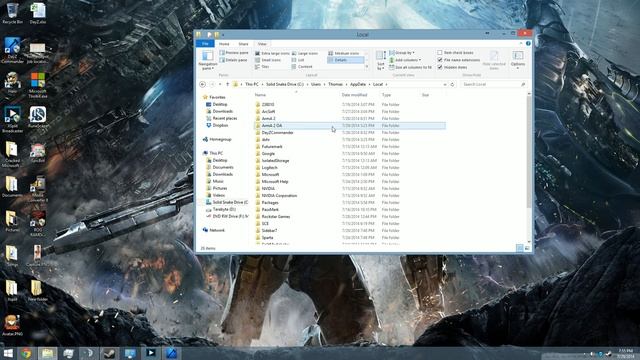Select Recent places in Favorites sidebar
This screenshot has width=640, height=360.
[222, 118]
